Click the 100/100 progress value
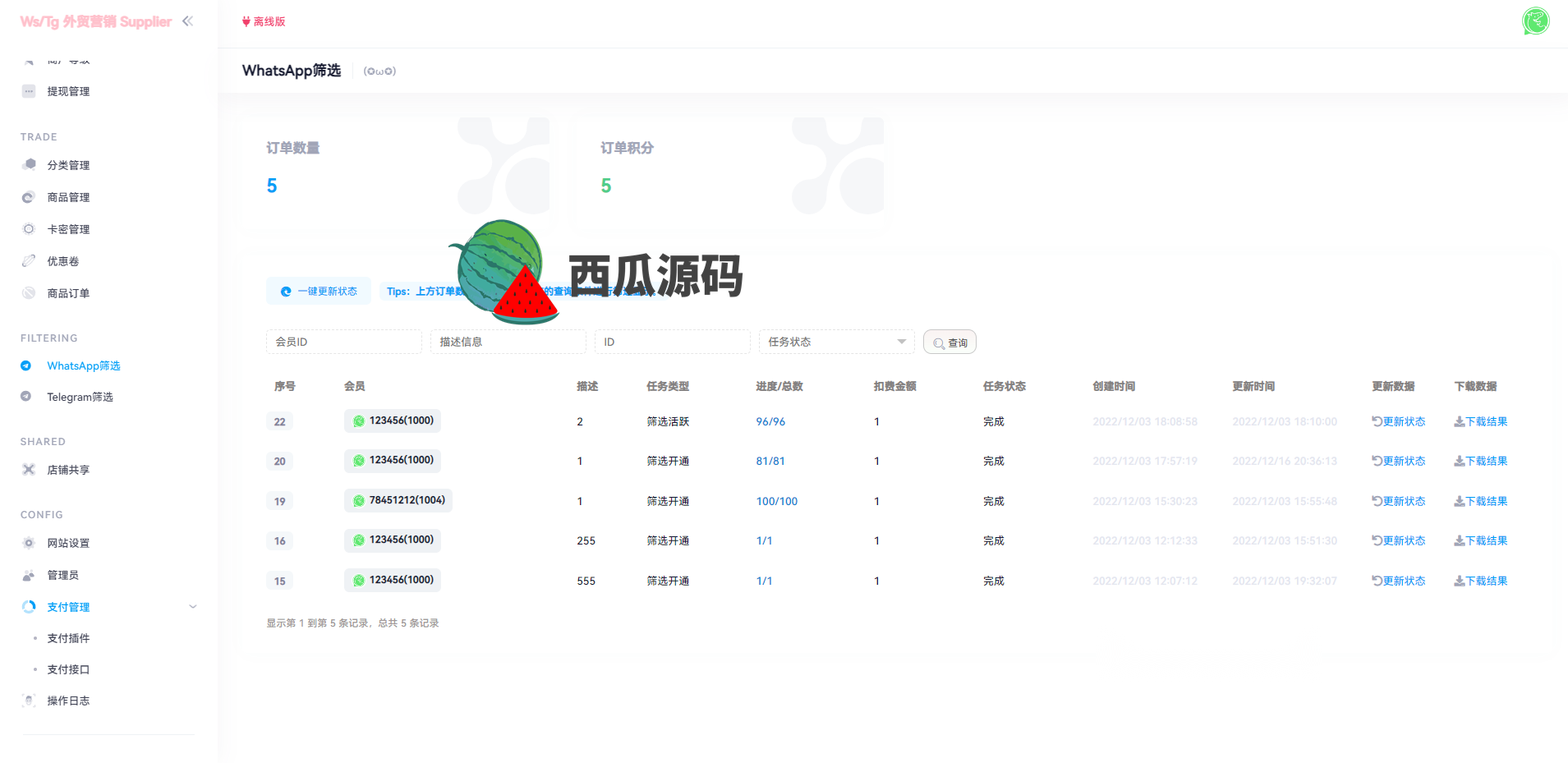The image size is (1568, 763). coord(777,501)
